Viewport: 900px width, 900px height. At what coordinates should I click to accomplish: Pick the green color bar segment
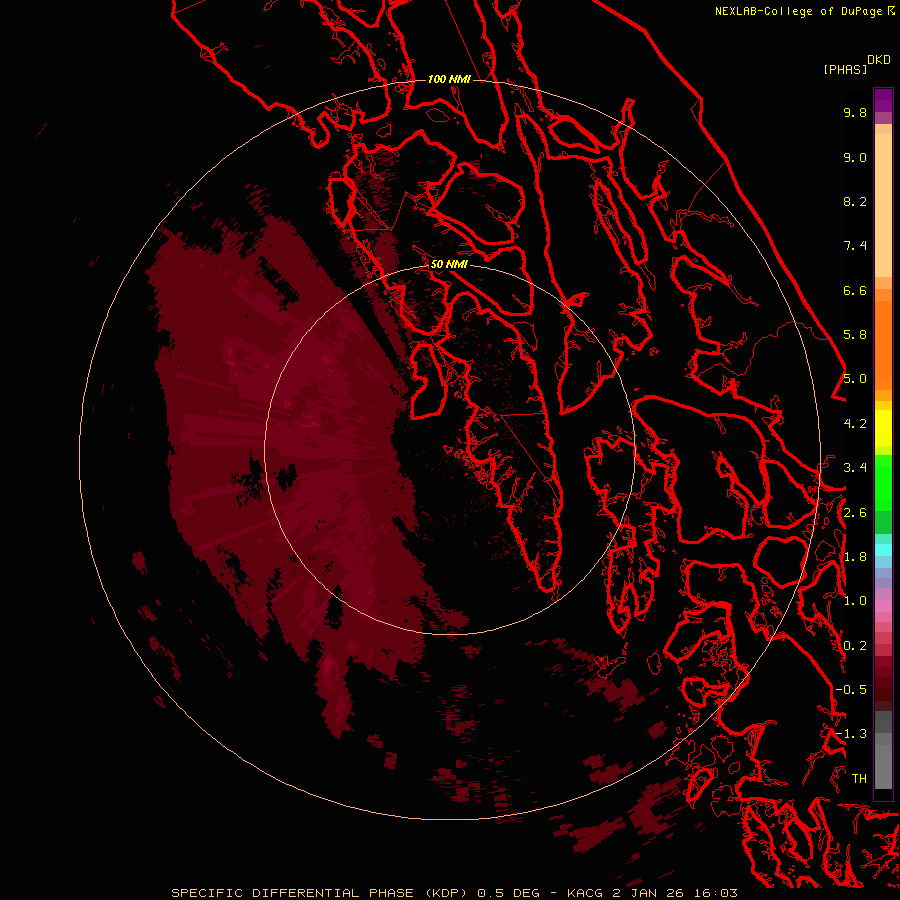point(883,483)
